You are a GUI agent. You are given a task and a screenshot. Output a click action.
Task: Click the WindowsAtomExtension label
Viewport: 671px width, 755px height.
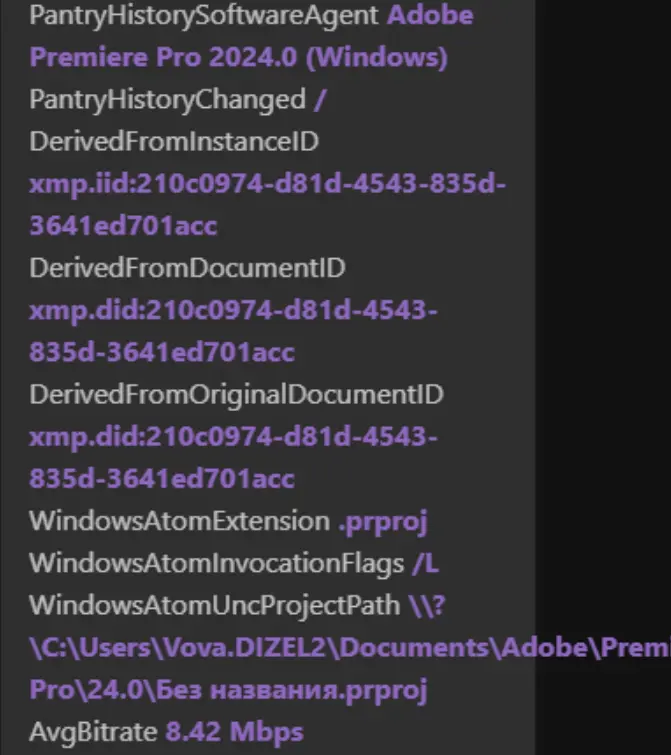coord(180,521)
